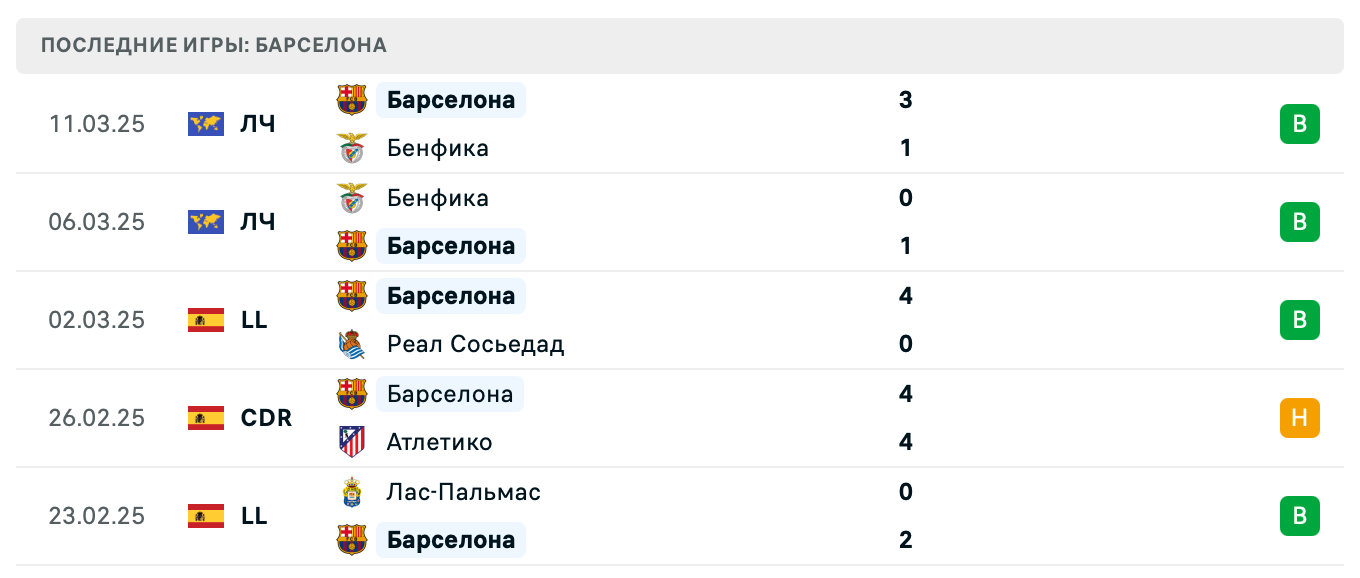Select the Benfica eagle crest from 06.03.25

(x=352, y=197)
